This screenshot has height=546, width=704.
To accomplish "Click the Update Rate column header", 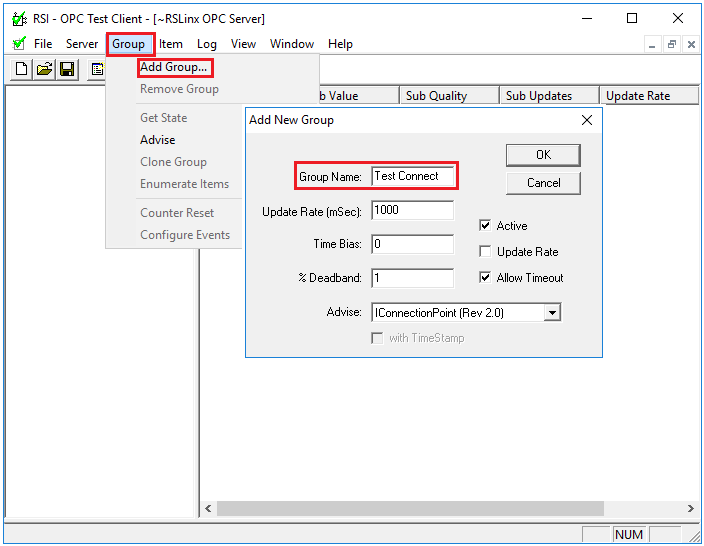I will [649, 96].
